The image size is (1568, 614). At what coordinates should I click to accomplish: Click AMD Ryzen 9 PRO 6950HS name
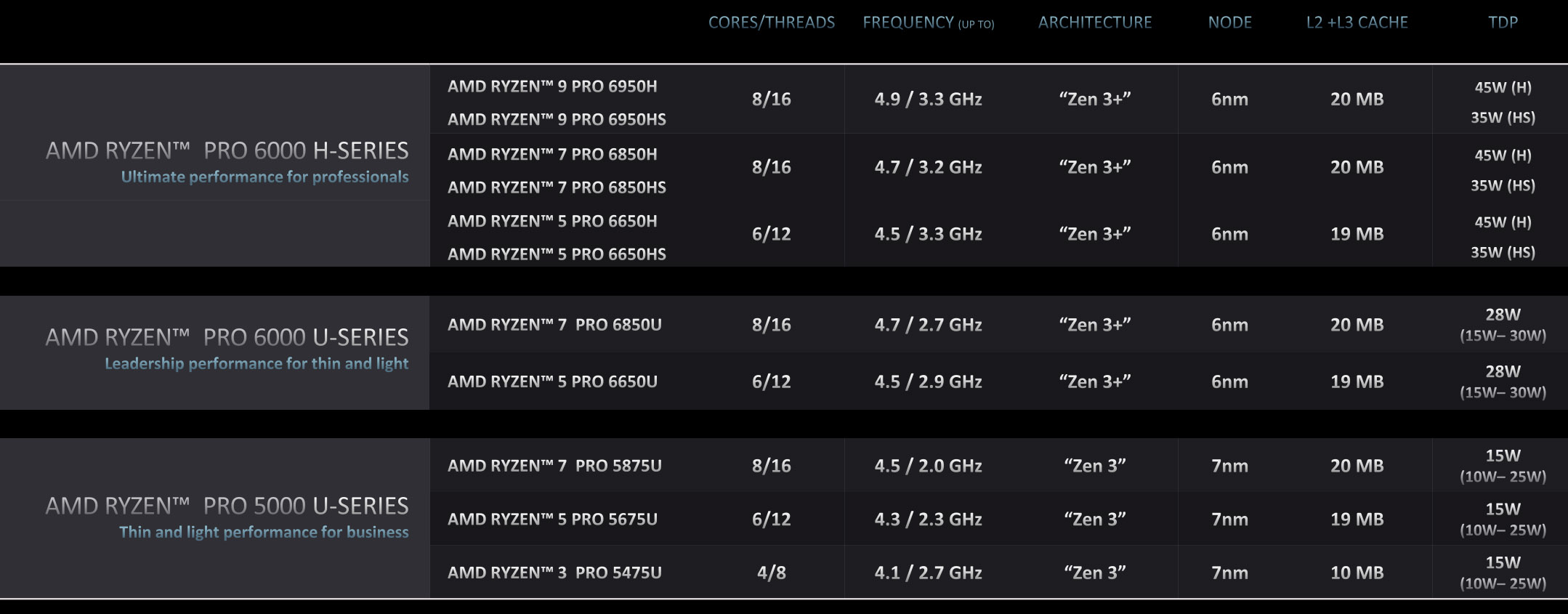pos(557,119)
